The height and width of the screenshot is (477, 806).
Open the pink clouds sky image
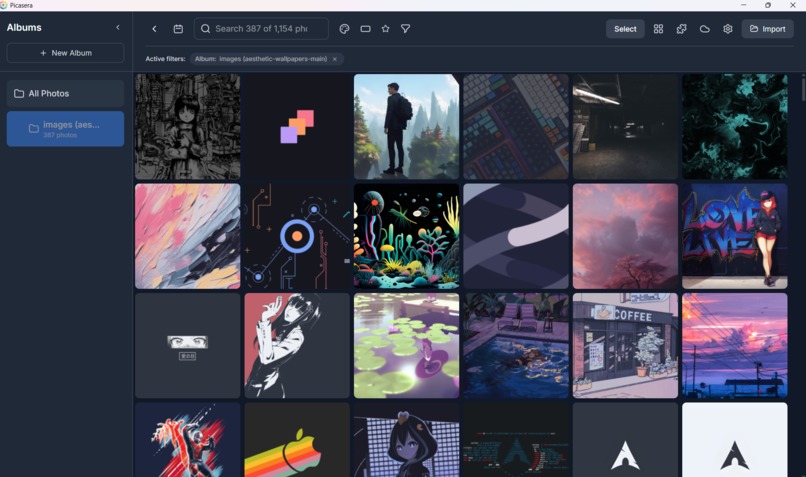pos(626,236)
